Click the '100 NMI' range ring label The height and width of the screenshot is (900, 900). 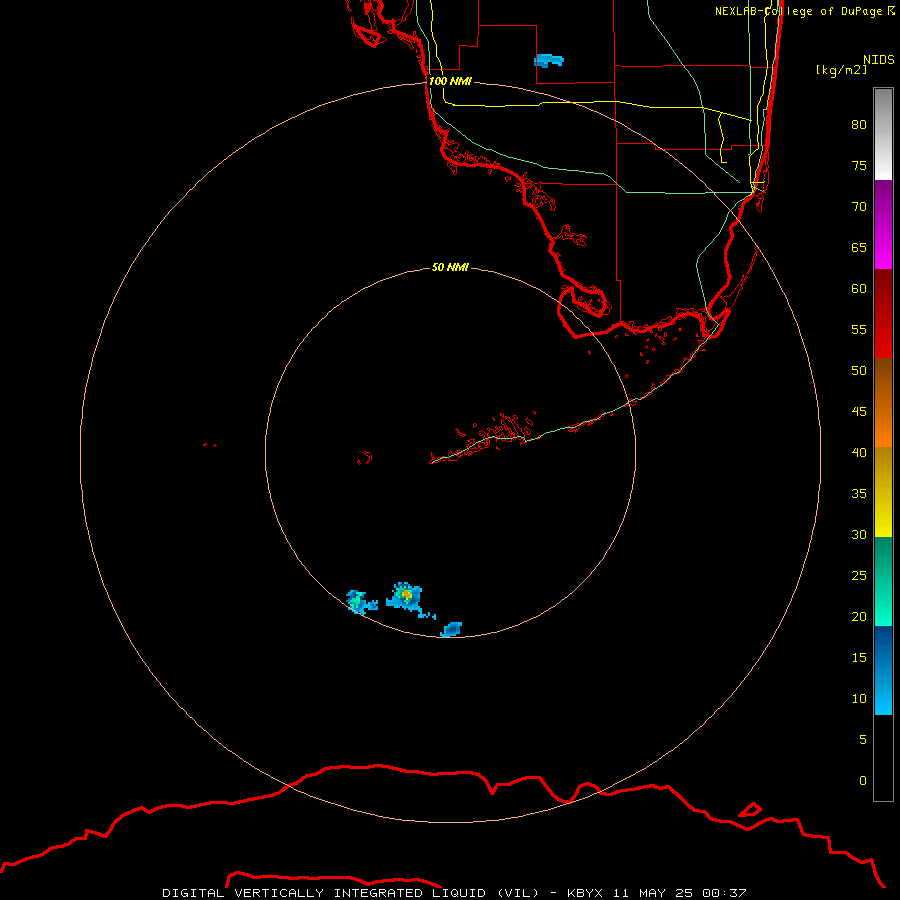coord(450,81)
